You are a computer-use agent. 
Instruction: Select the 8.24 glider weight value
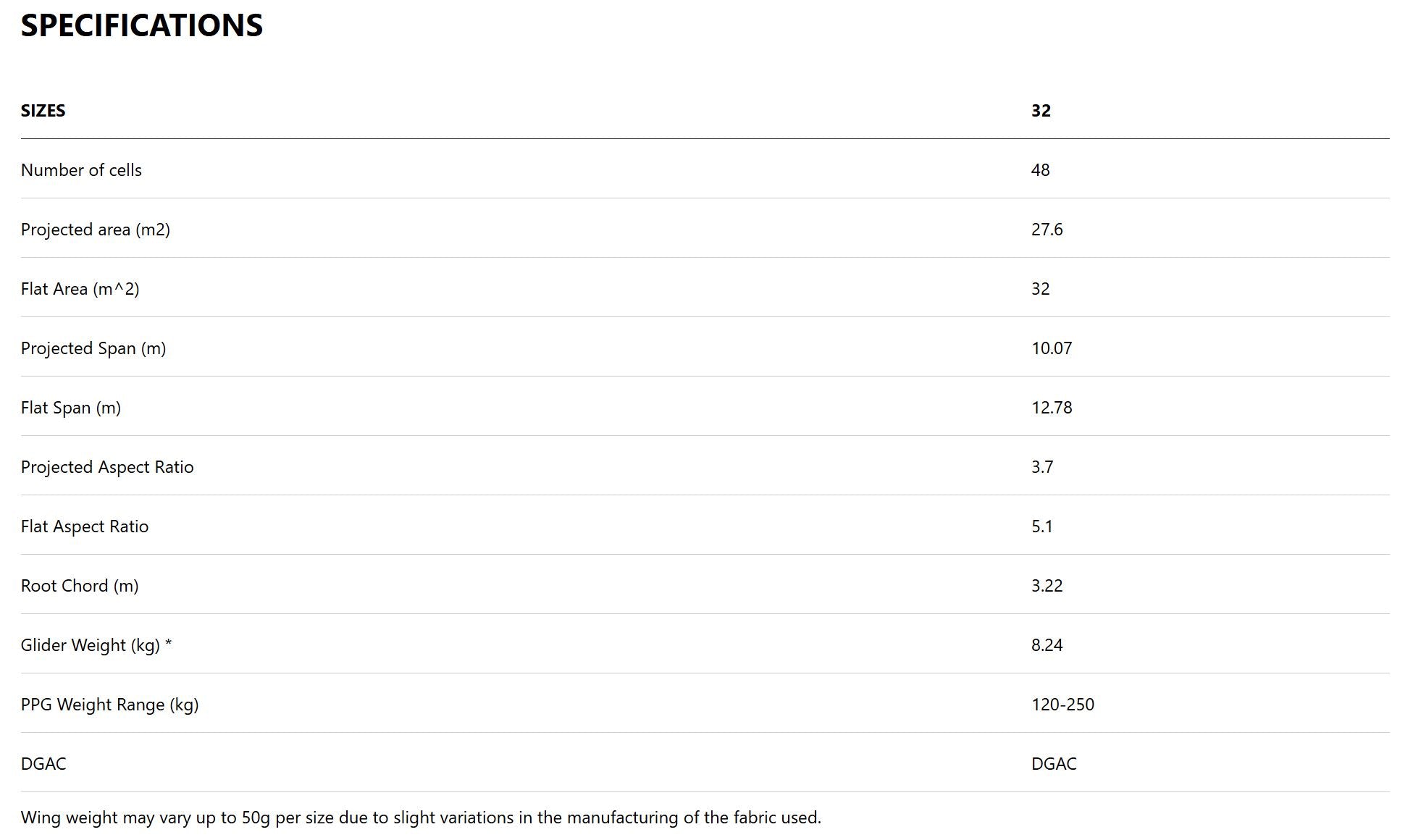point(1047,645)
